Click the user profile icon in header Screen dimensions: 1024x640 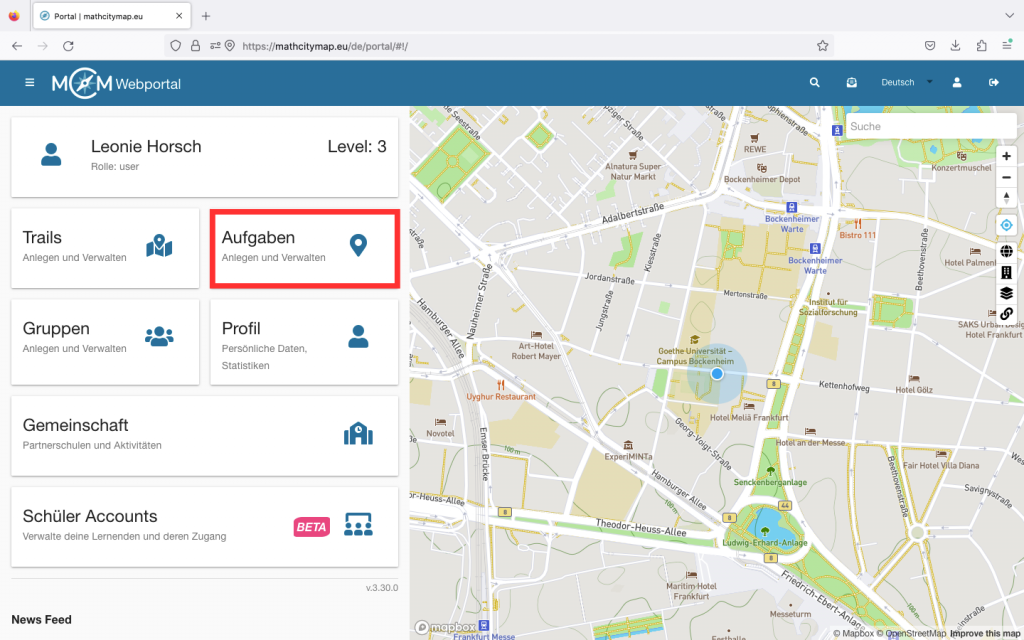point(957,83)
